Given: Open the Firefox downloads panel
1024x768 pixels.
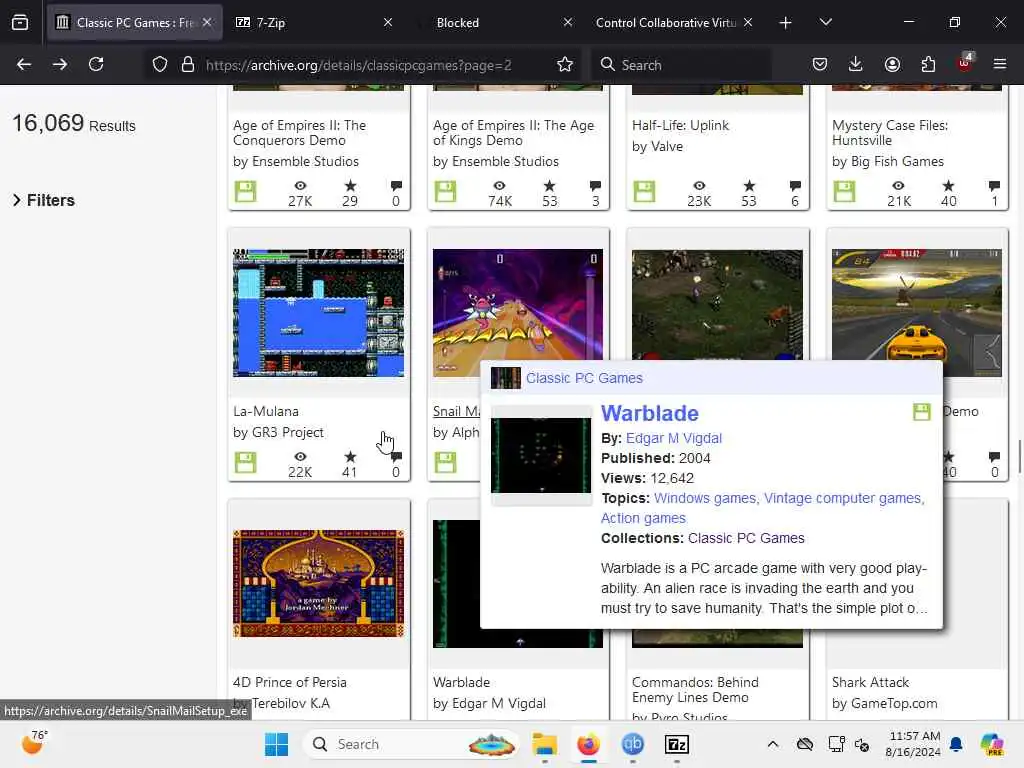Looking at the screenshot, I should pyautogui.click(x=856, y=64).
